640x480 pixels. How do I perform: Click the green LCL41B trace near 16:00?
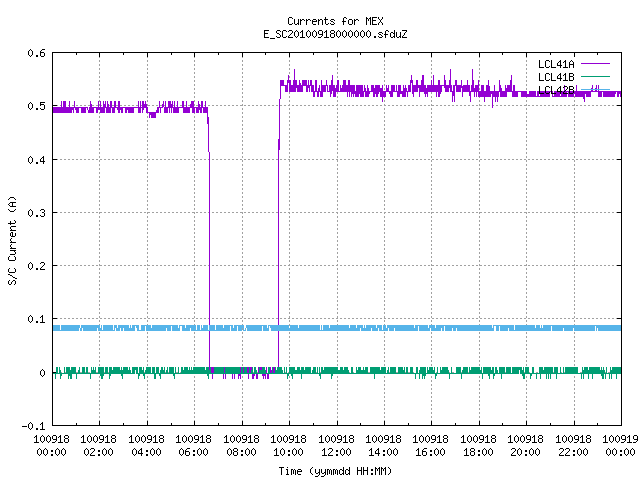pos(431,371)
